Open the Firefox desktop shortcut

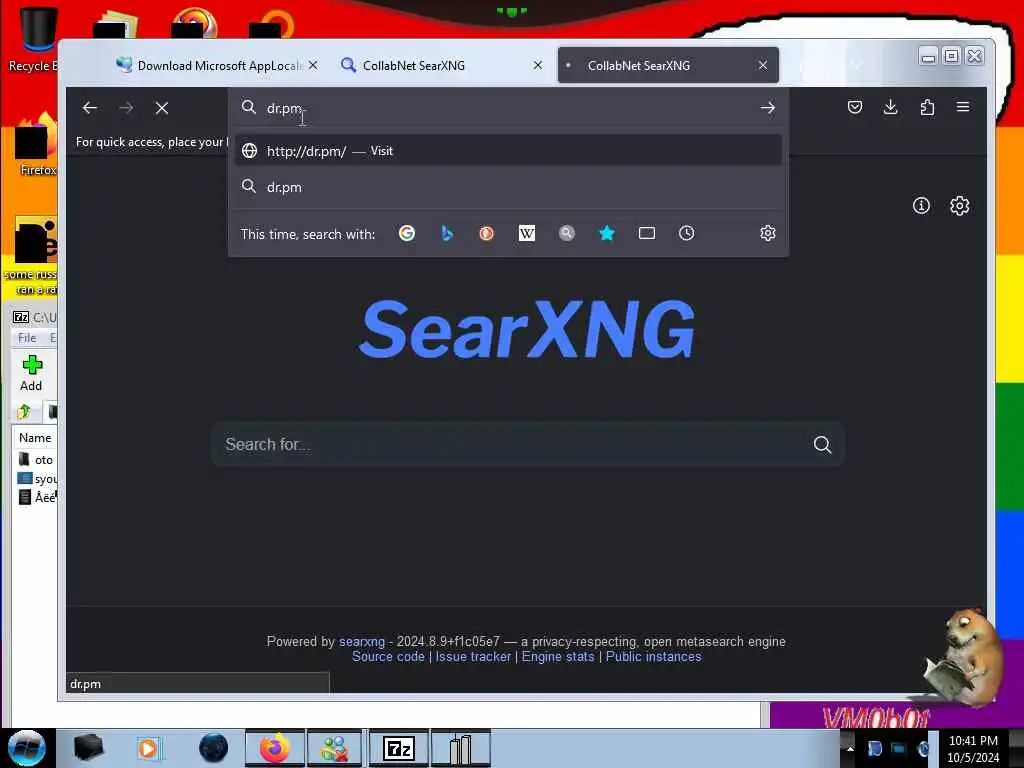34,145
